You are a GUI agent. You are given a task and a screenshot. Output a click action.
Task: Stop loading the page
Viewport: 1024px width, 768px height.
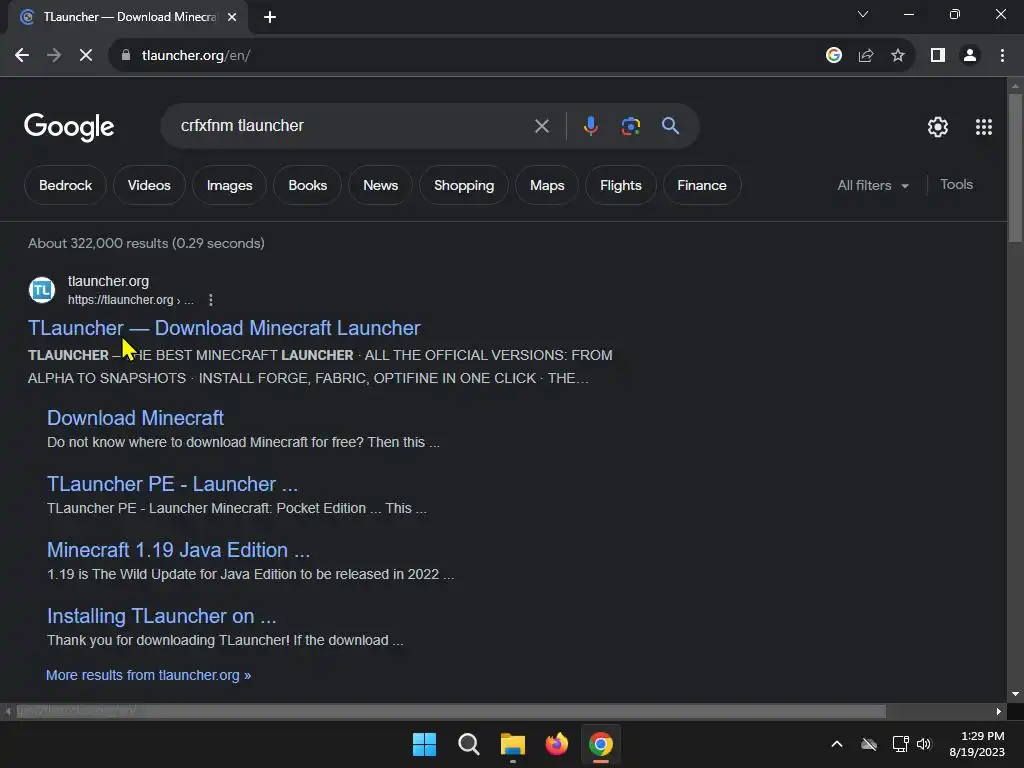click(86, 56)
